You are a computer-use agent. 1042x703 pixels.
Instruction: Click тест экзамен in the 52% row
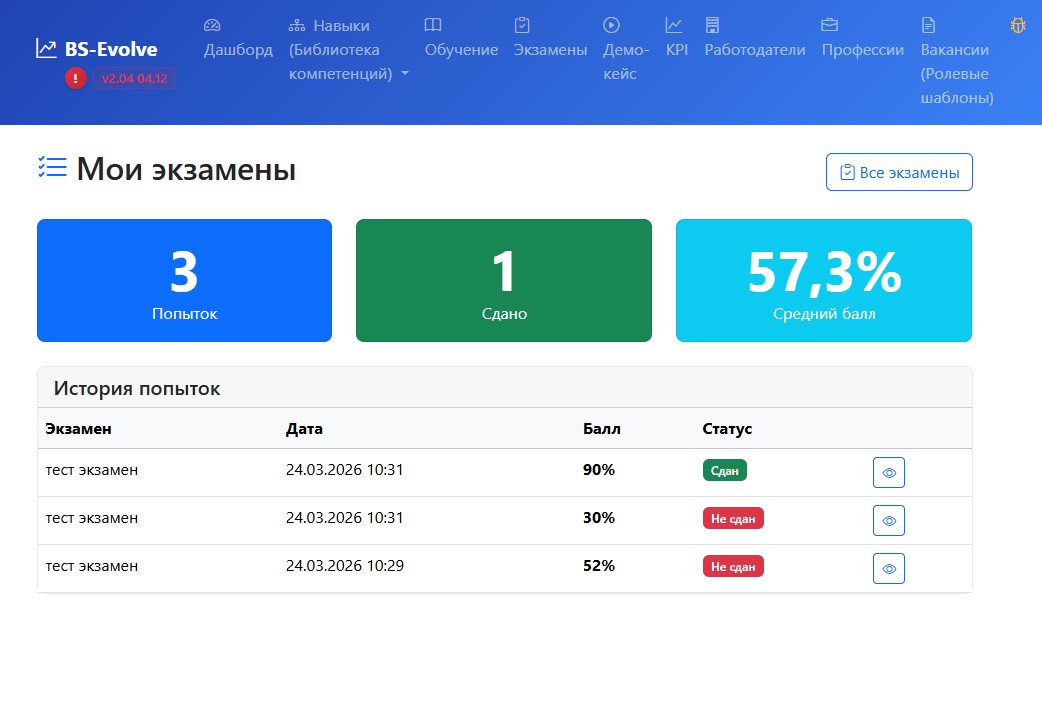point(92,566)
